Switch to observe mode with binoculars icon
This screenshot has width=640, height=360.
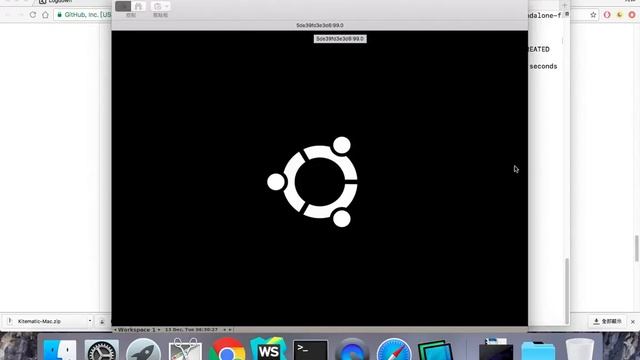pyautogui.click(x=138, y=6)
